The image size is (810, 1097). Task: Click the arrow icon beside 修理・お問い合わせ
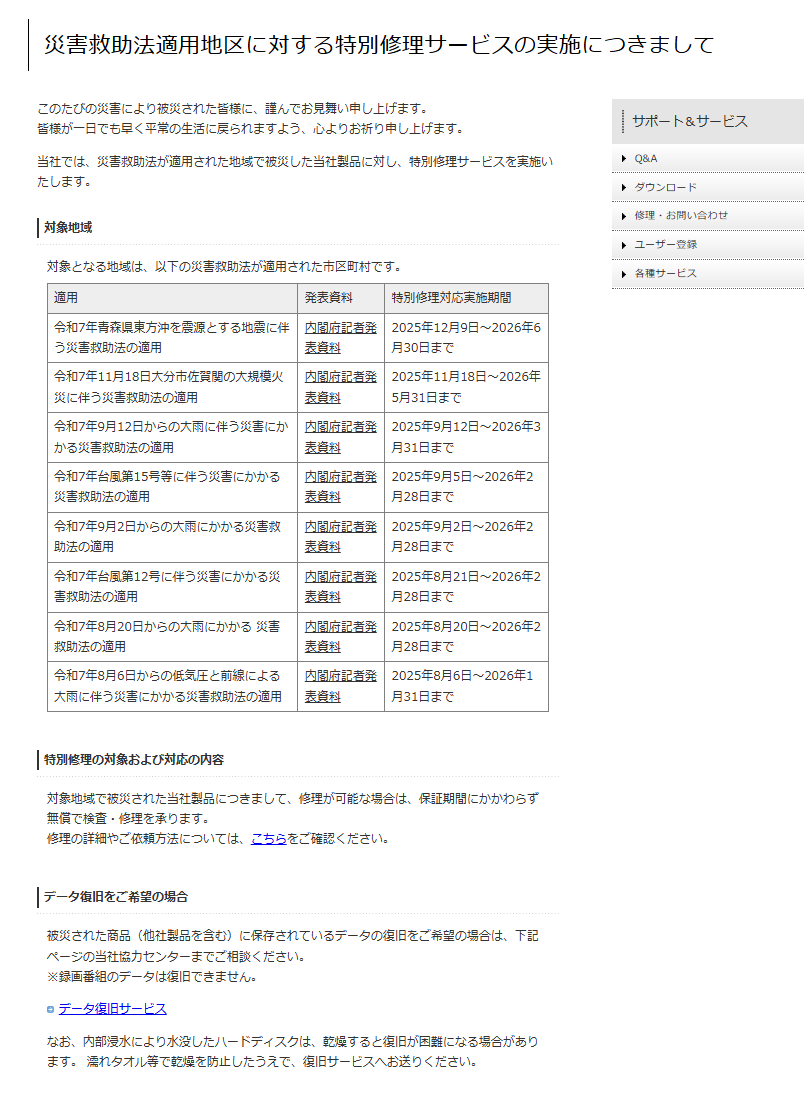click(x=623, y=216)
